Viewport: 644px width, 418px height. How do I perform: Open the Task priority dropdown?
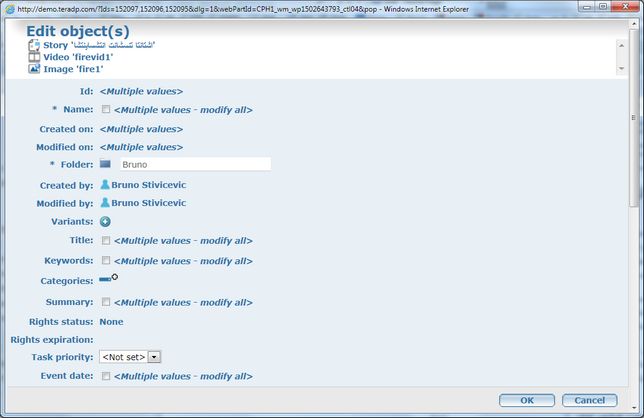pos(130,357)
